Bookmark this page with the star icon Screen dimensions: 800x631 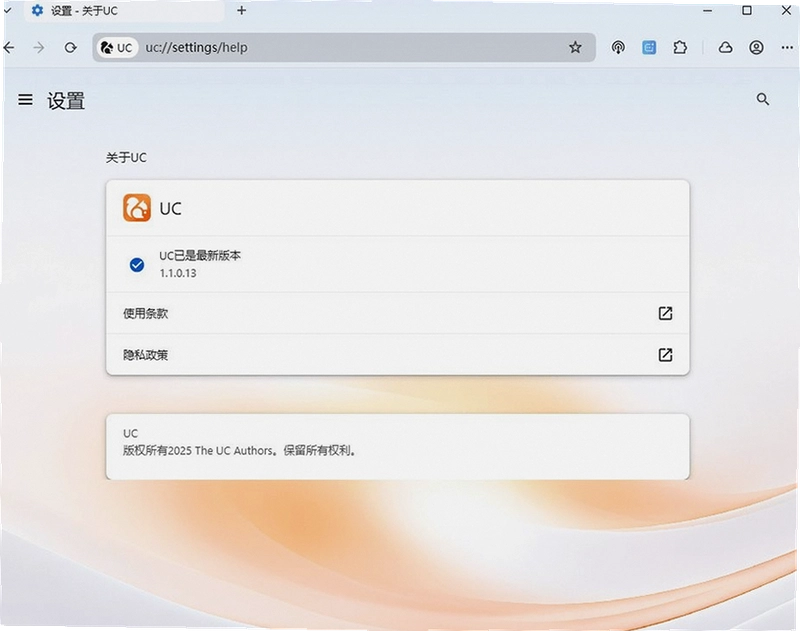(x=575, y=47)
